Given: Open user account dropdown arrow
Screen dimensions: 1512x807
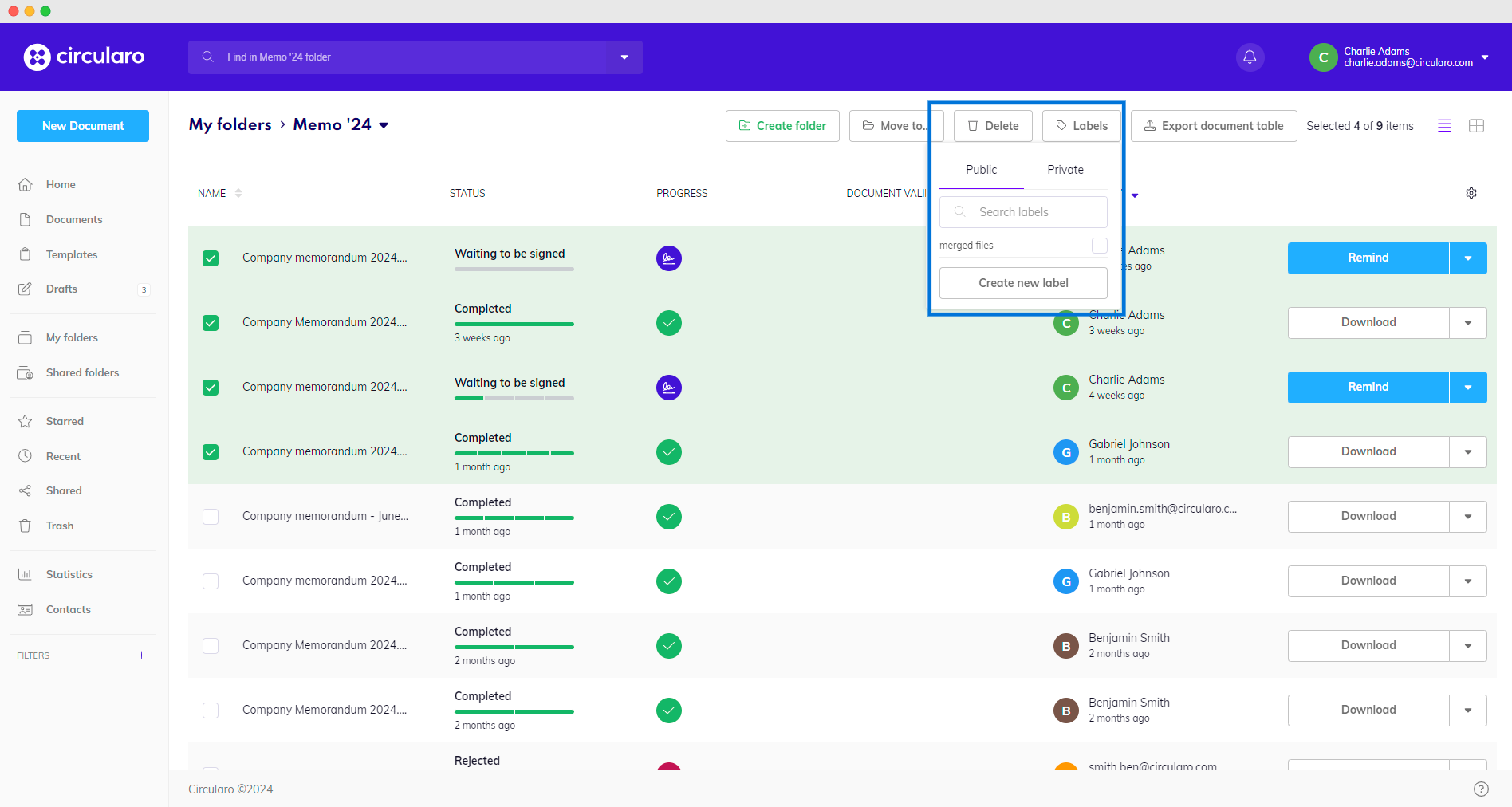Looking at the screenshot, I should click(1485, 57).
